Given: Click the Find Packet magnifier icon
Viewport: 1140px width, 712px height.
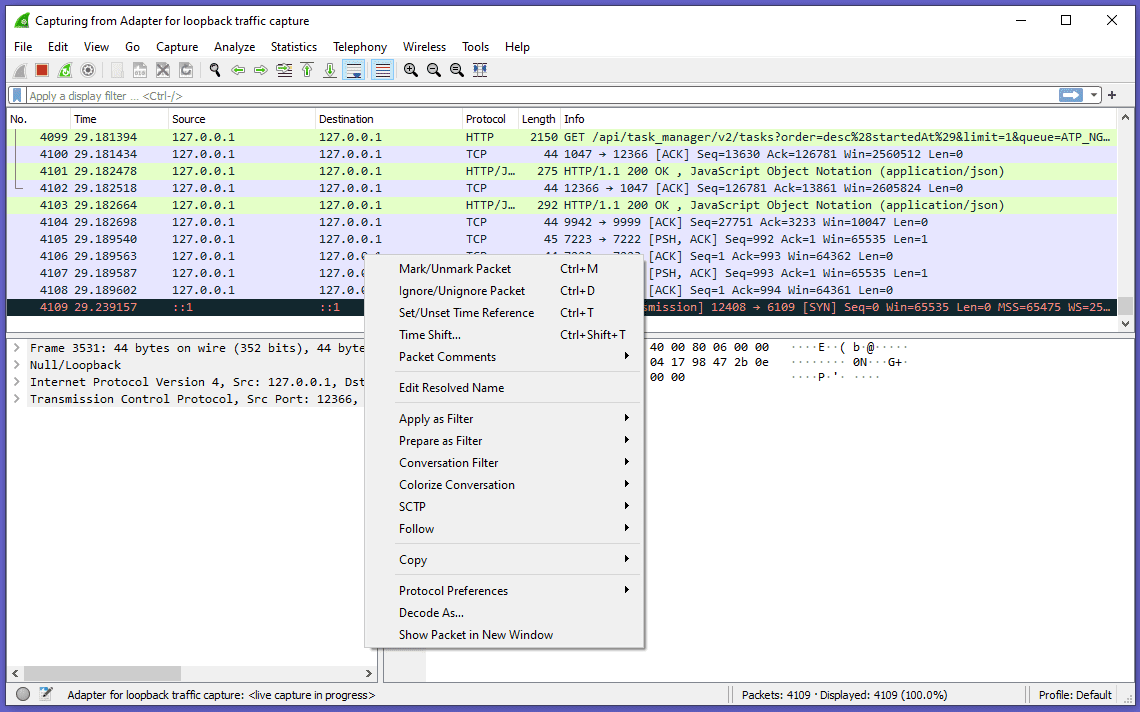Looking at the screenshot, I should pyautogui.click(x=214, y=70).
